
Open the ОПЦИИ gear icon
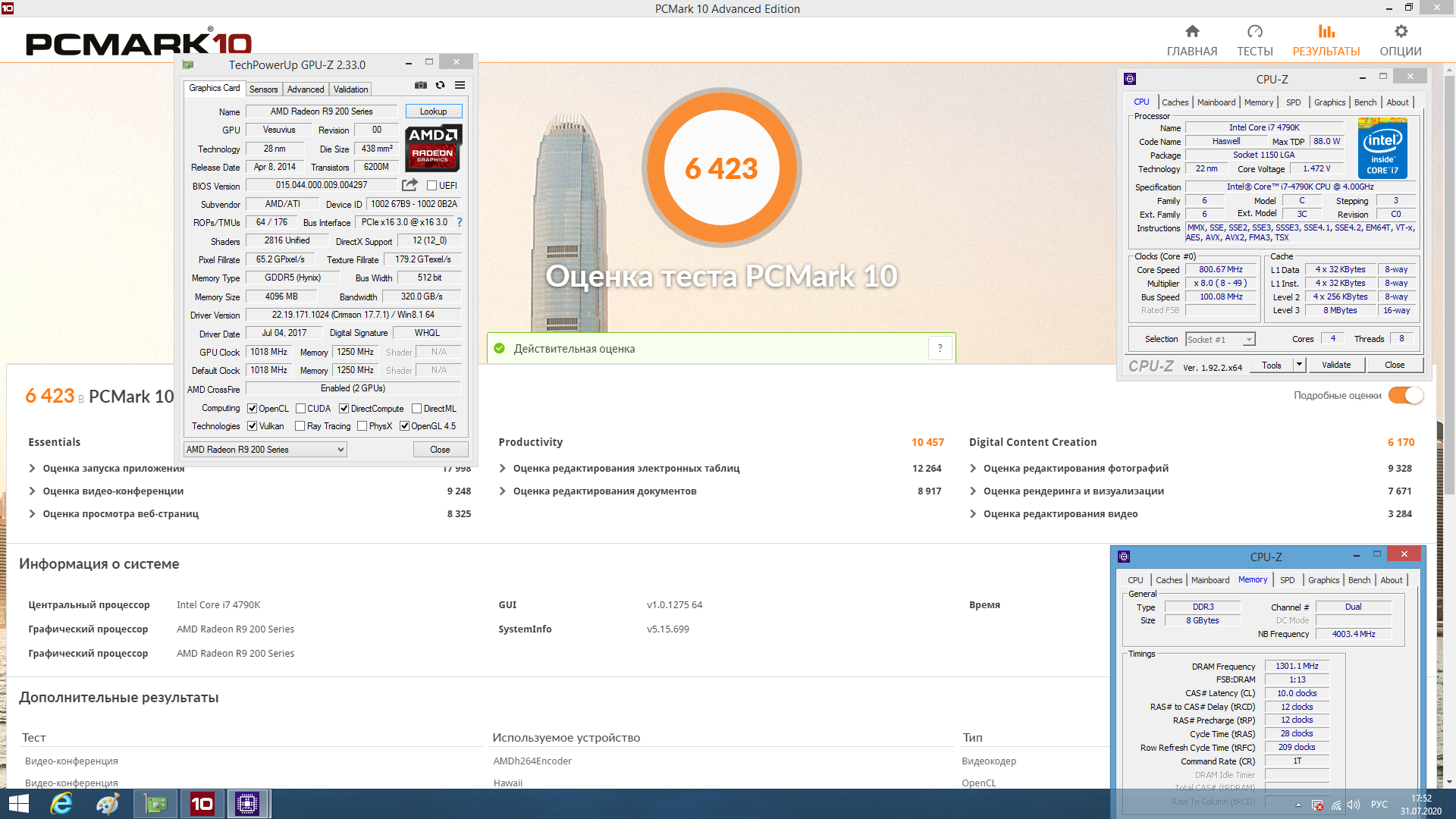point(1401,31)
